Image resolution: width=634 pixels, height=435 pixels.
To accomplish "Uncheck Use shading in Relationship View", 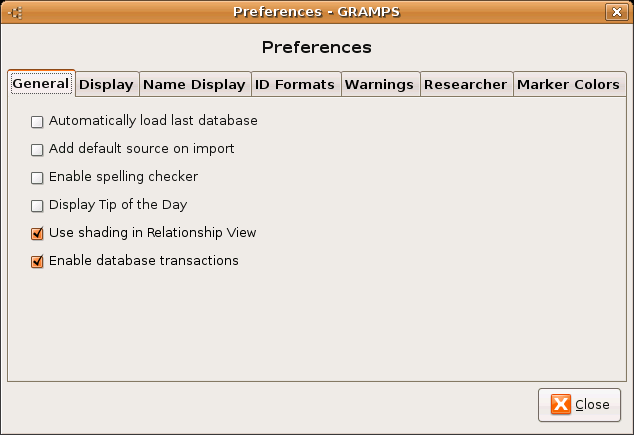I will click(x=38, y=233).
